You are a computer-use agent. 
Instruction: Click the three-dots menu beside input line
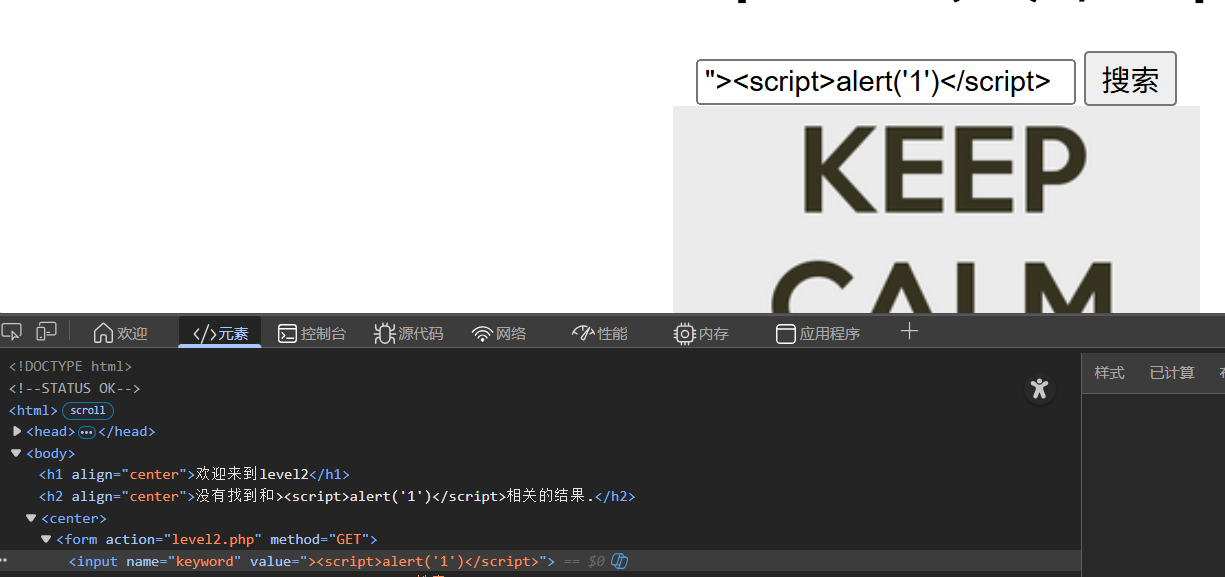coord(4,561)
